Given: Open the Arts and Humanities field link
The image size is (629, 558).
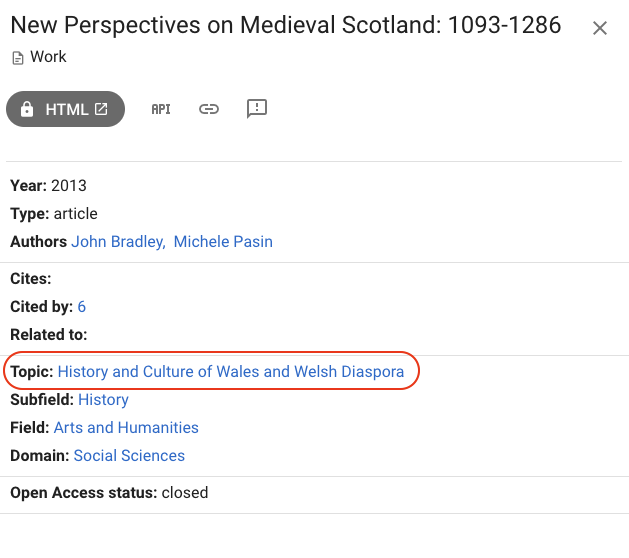Looking at the screenshot, I should tap(126, 428).
